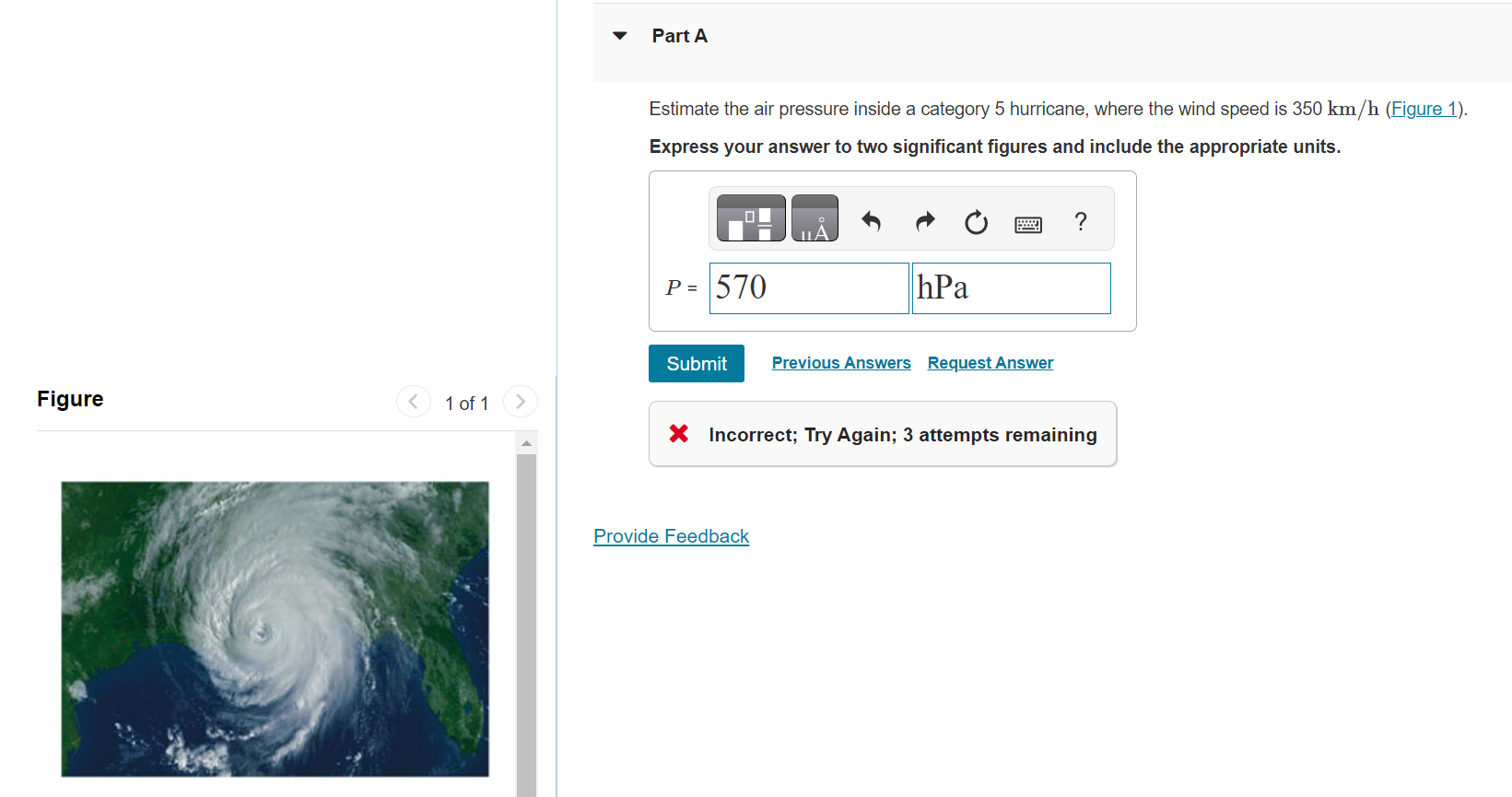
Task: Go to the next figure
Action: 521,401
